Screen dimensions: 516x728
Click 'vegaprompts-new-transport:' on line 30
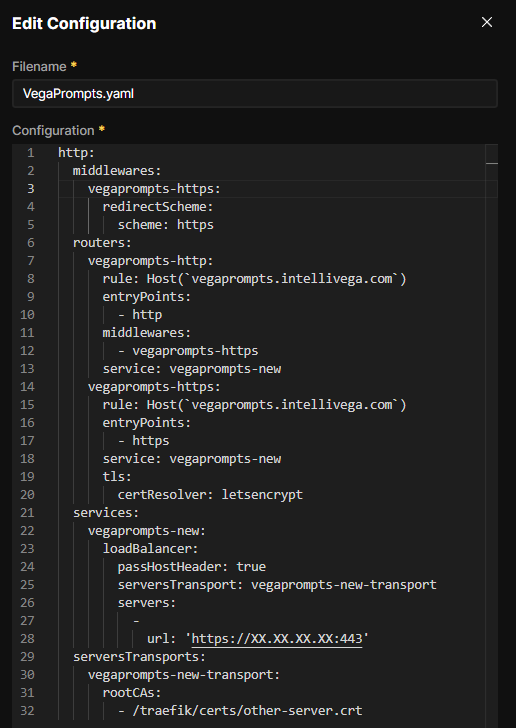click(x=184, y=675)
